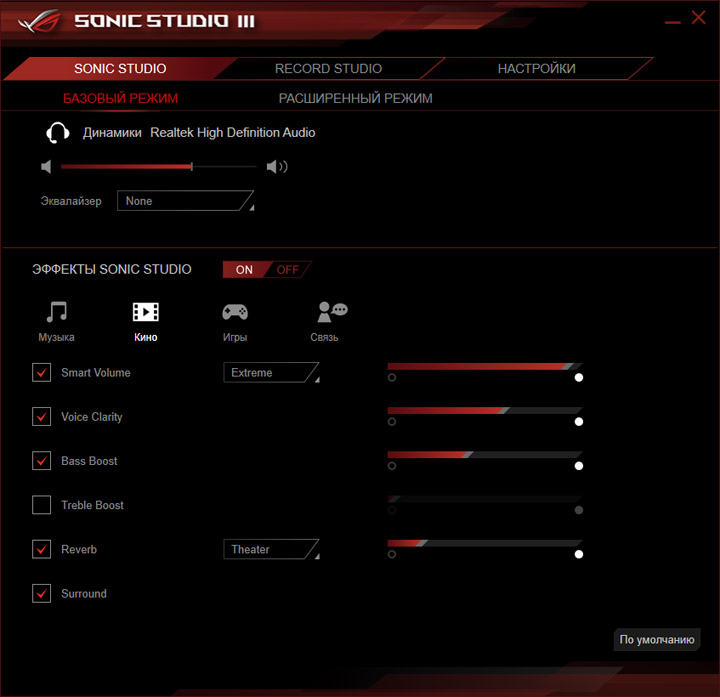
Task: Click Voice Clarity slider maximum dot
Action: click(x=579, y=422)
